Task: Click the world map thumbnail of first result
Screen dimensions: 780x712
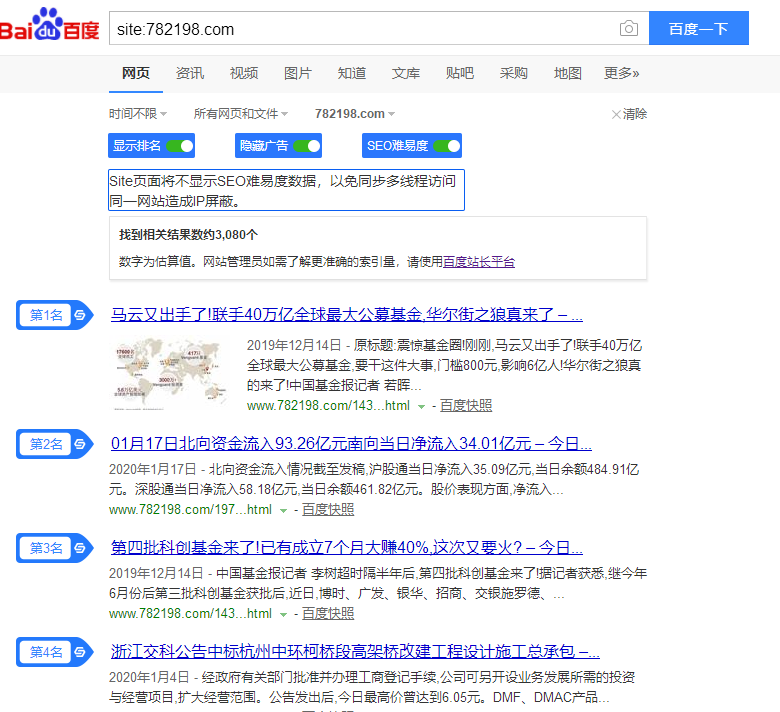Action: pos(170,374)
